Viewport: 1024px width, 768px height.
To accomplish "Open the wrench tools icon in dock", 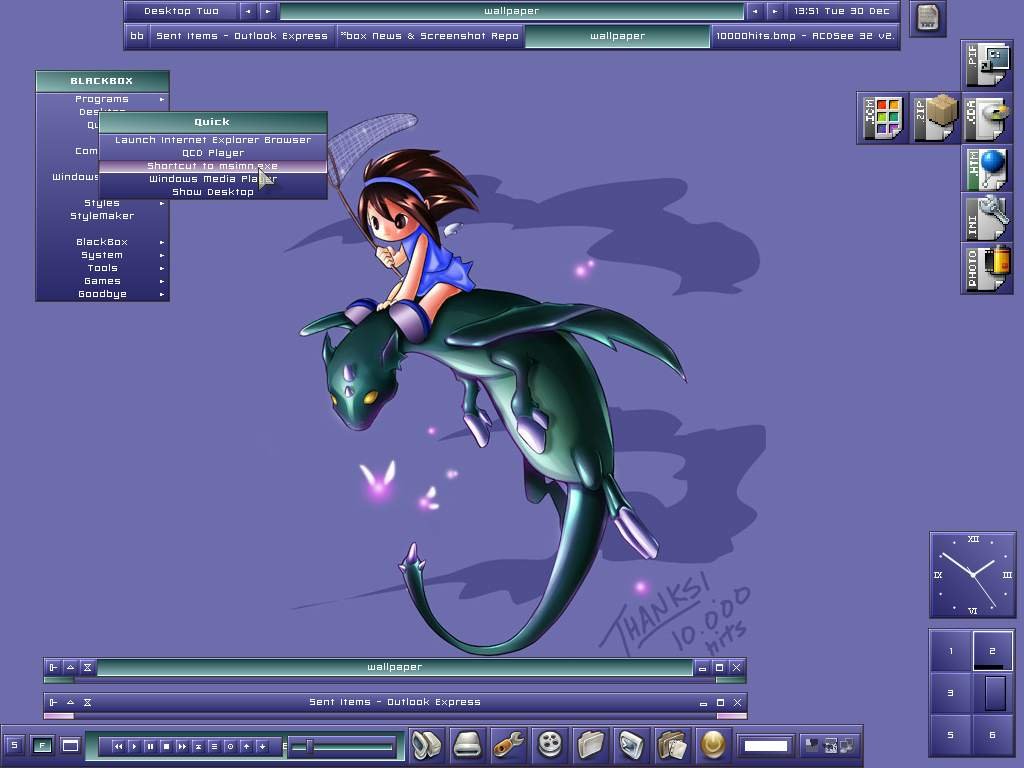I will coord(508,744).
